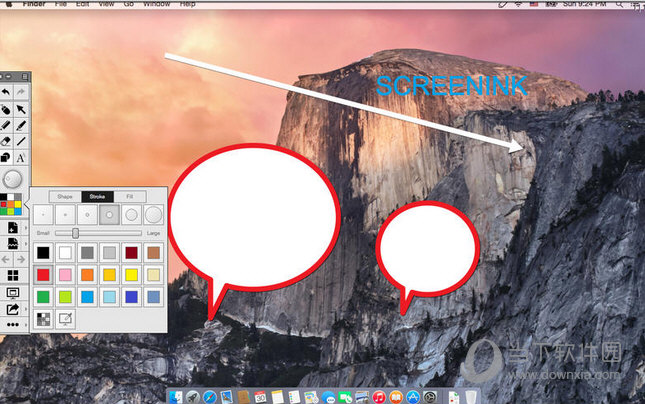Go to next page with right arrow
Screen dimensions: 645x404
point(21,260)
